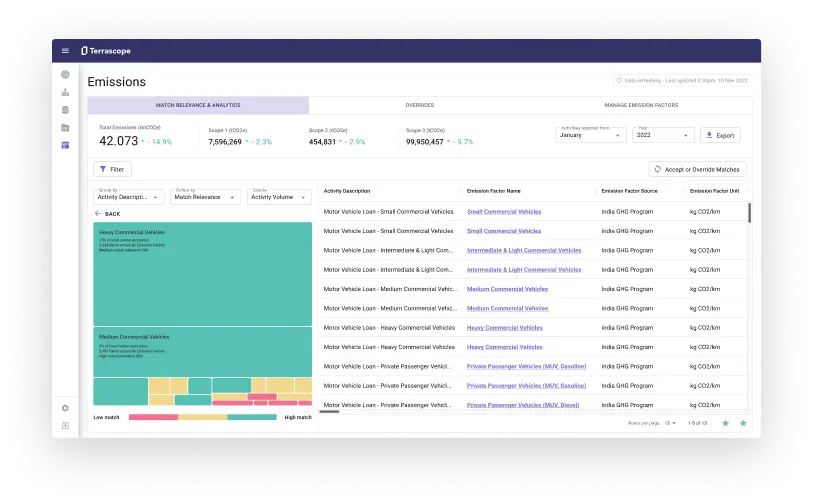Expand the Group by Activity Description dropdown

[129, 197]
